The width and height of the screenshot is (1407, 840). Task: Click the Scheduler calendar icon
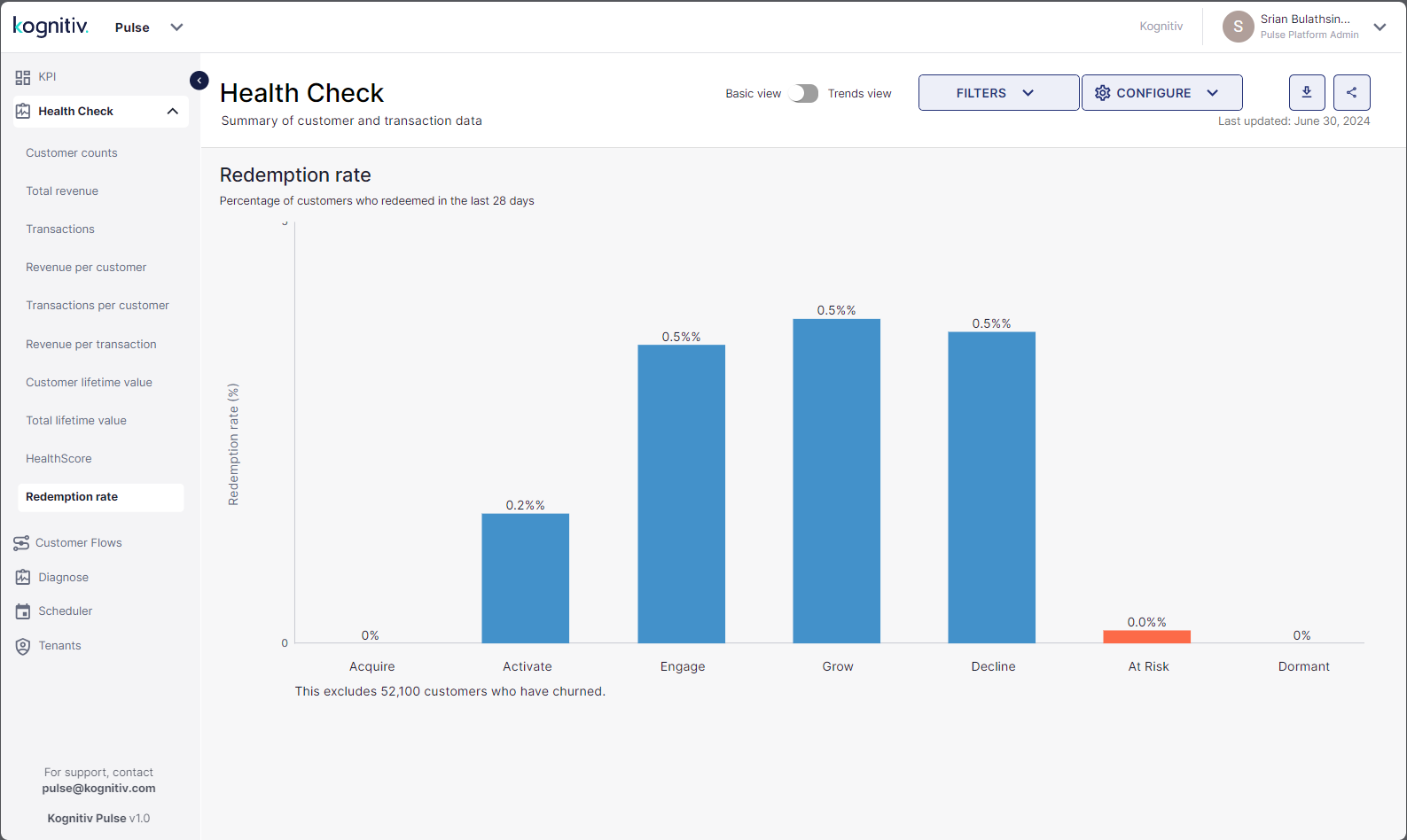click(23, 611)
